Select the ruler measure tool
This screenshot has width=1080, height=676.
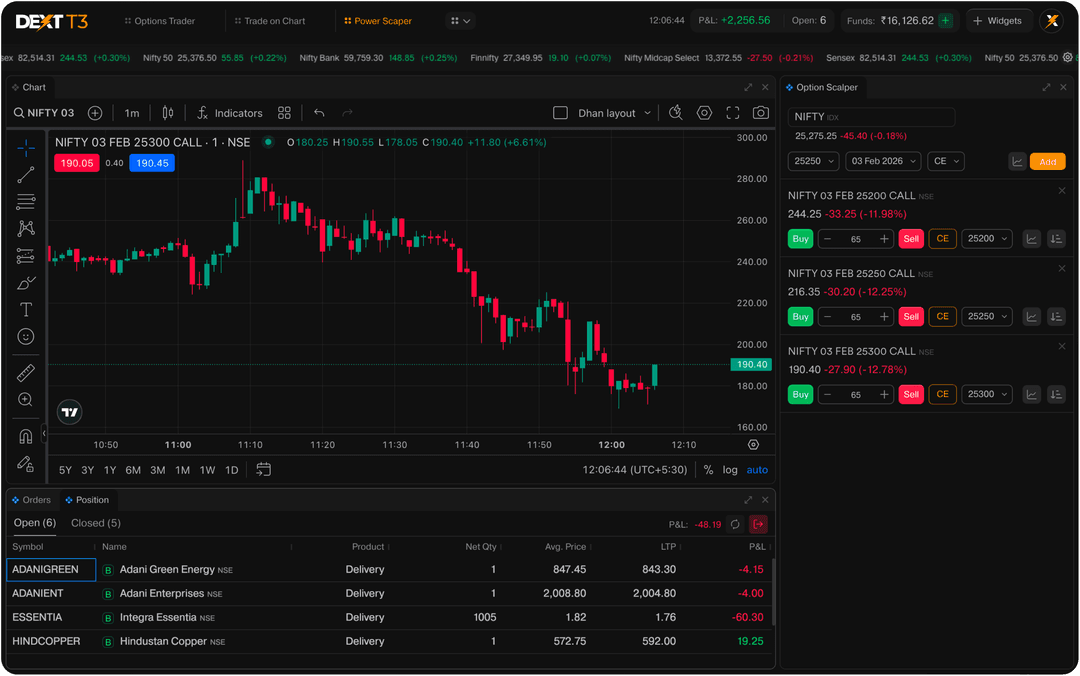pyautogui.click(x=26, y=372)
